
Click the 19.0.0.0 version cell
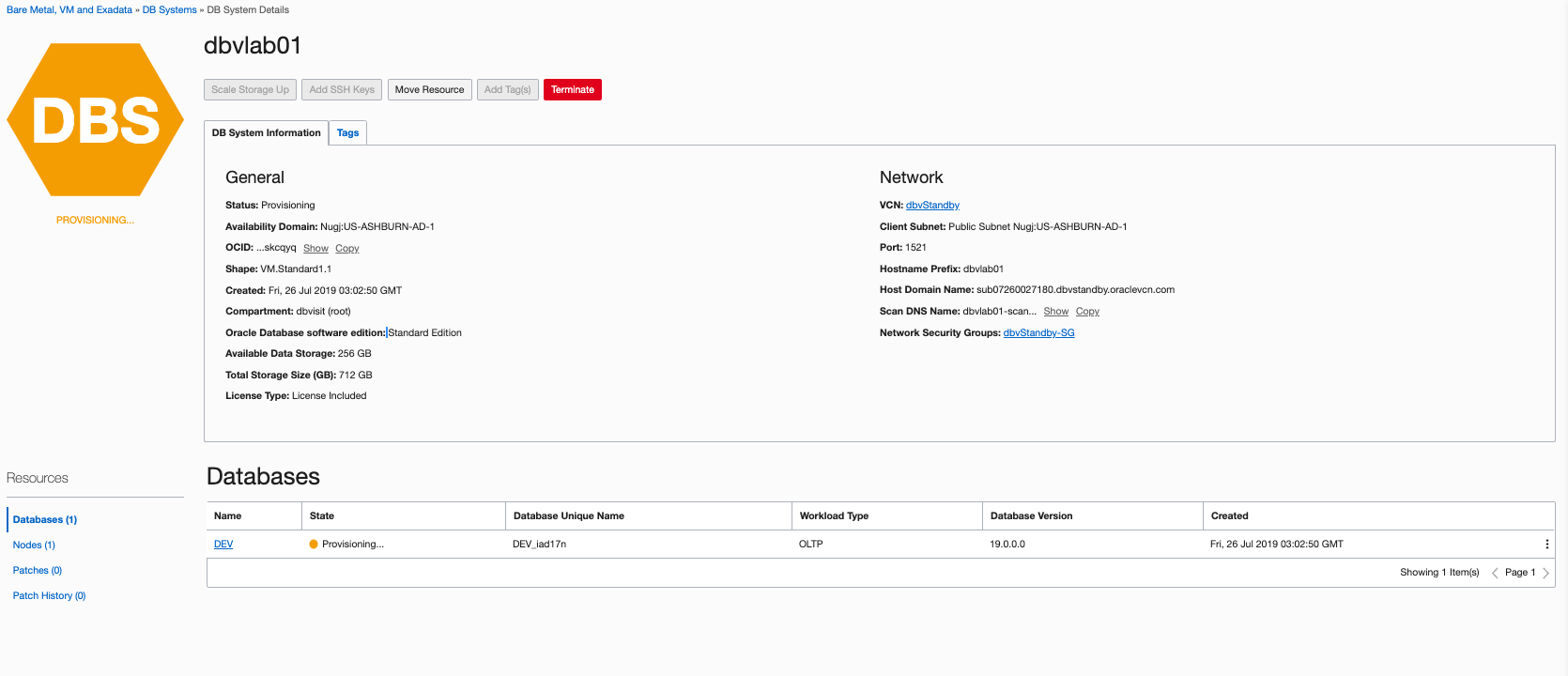pos(1007,545)
